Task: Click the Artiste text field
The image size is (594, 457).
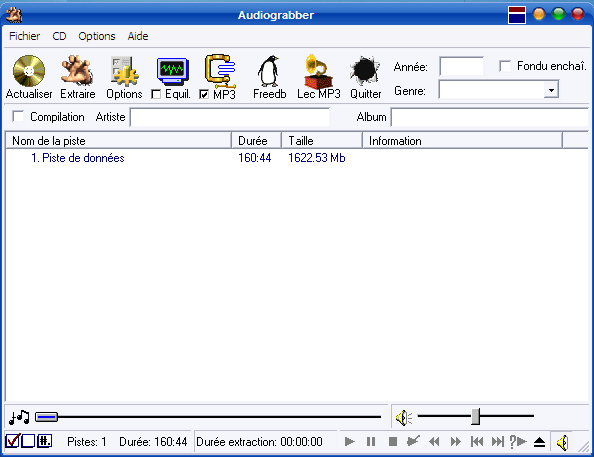Action: click(230, 117)
